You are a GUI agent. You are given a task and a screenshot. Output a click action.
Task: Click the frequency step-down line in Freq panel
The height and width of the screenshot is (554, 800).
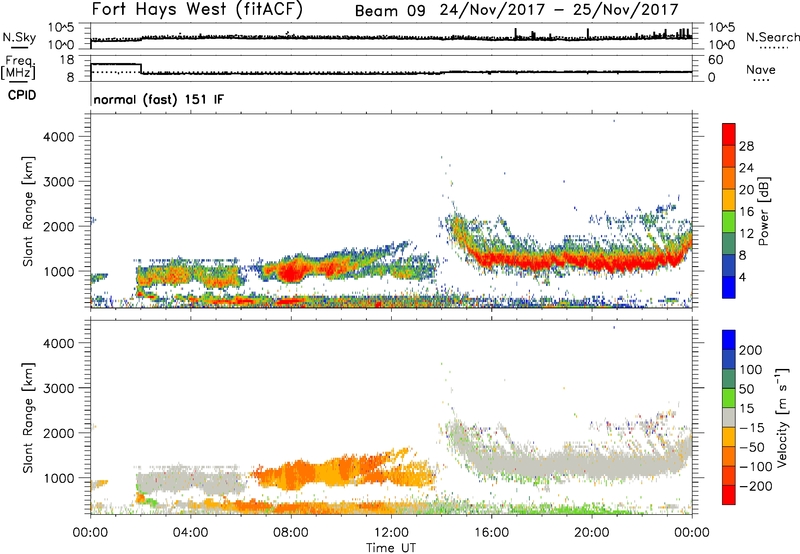pyautogui.click(x=141, y=68)
